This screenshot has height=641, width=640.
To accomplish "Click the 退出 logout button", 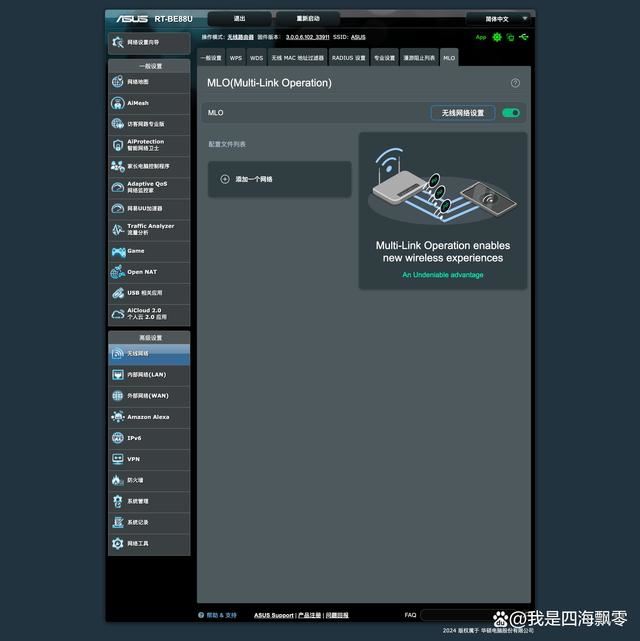I will coord(239,19).
